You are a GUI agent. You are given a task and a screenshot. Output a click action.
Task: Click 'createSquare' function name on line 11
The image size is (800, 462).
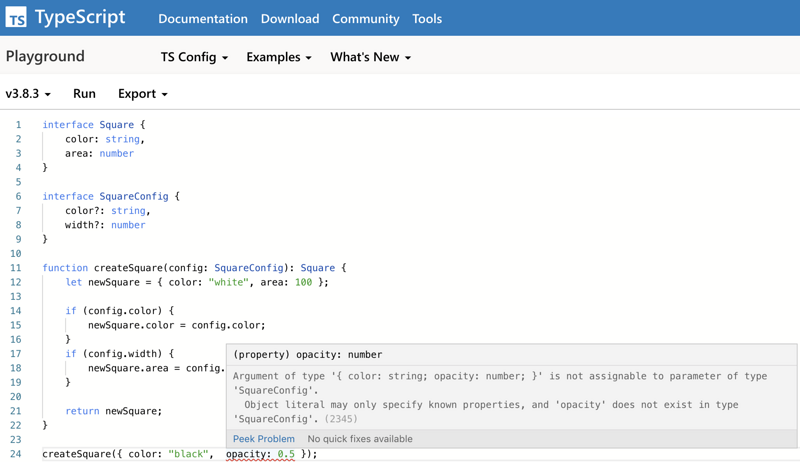coord(128,268)
